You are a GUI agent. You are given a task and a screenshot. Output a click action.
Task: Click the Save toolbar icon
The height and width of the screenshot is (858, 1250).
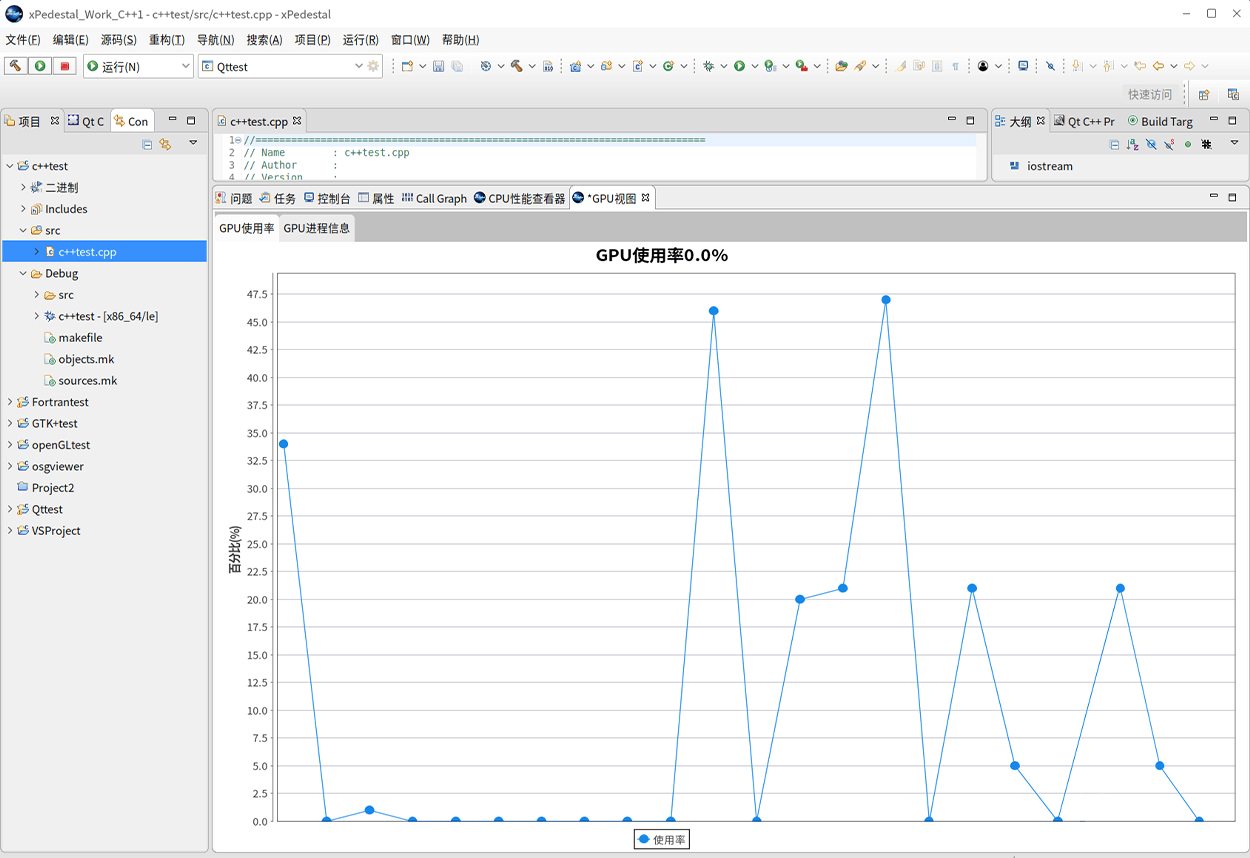[x=438, y=66]
